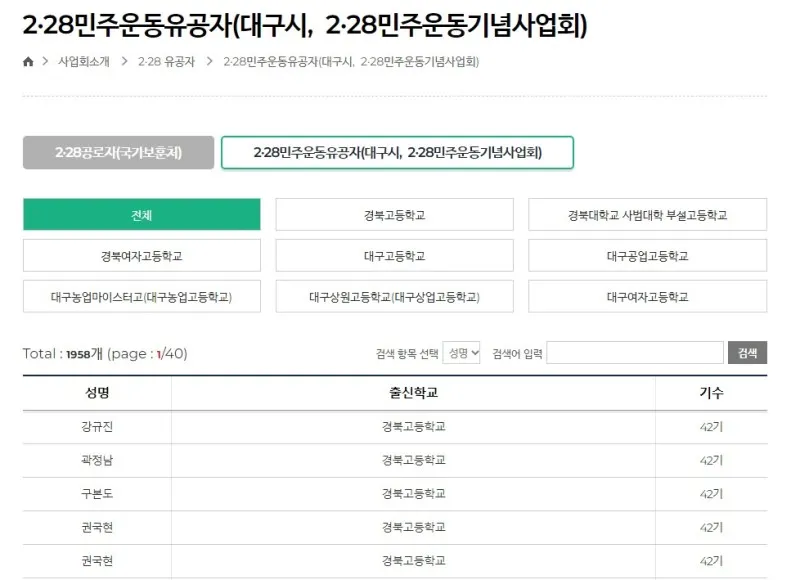Filter by 대구여자고등학교
Viewport: 800px width, 580px height.
[x=647, y=296]
